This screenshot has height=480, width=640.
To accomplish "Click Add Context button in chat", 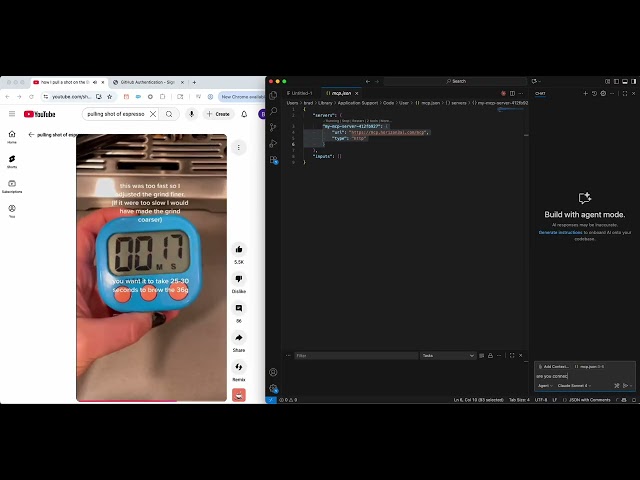I will tap(553, 367).
